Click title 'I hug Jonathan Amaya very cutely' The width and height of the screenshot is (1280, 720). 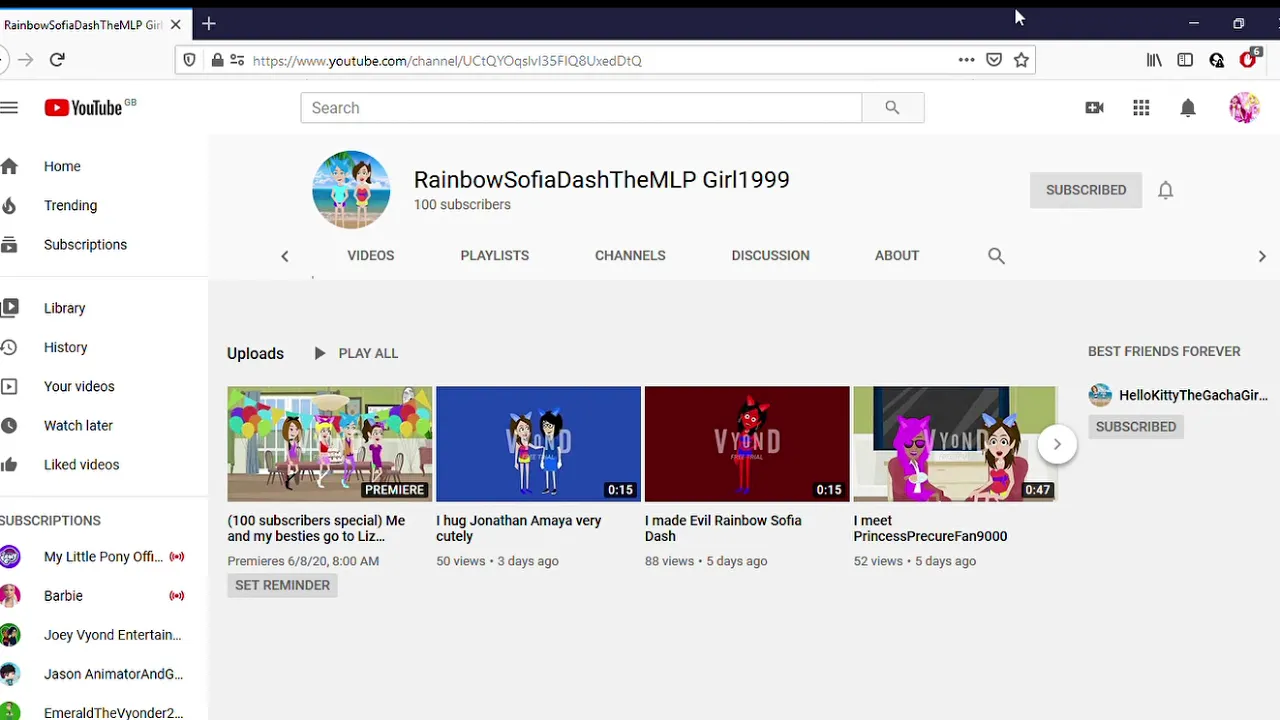click(x=519, y=528)
